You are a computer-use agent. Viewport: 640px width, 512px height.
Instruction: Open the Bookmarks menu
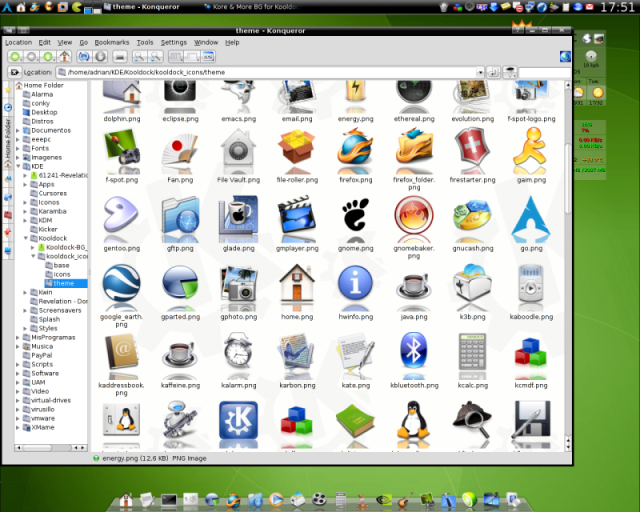(x=112, y=42)
